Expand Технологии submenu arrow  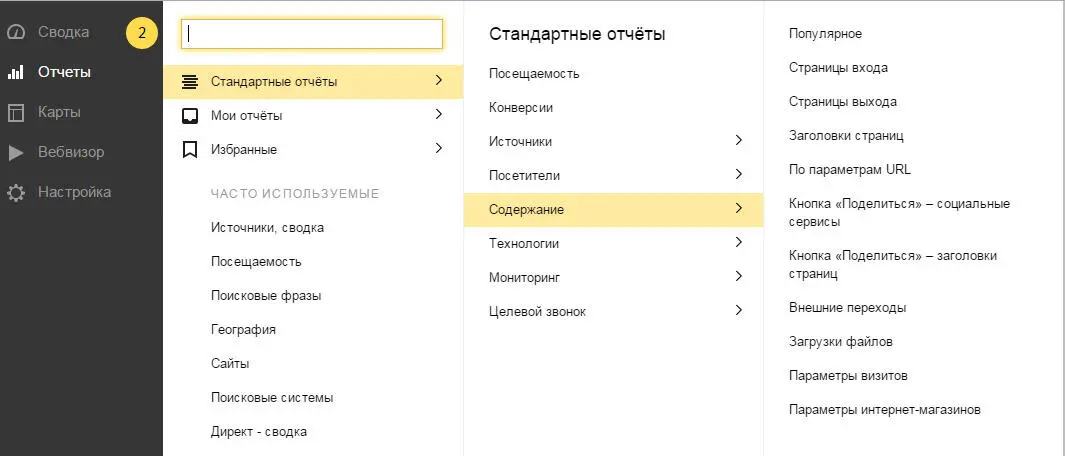[739, 242]
